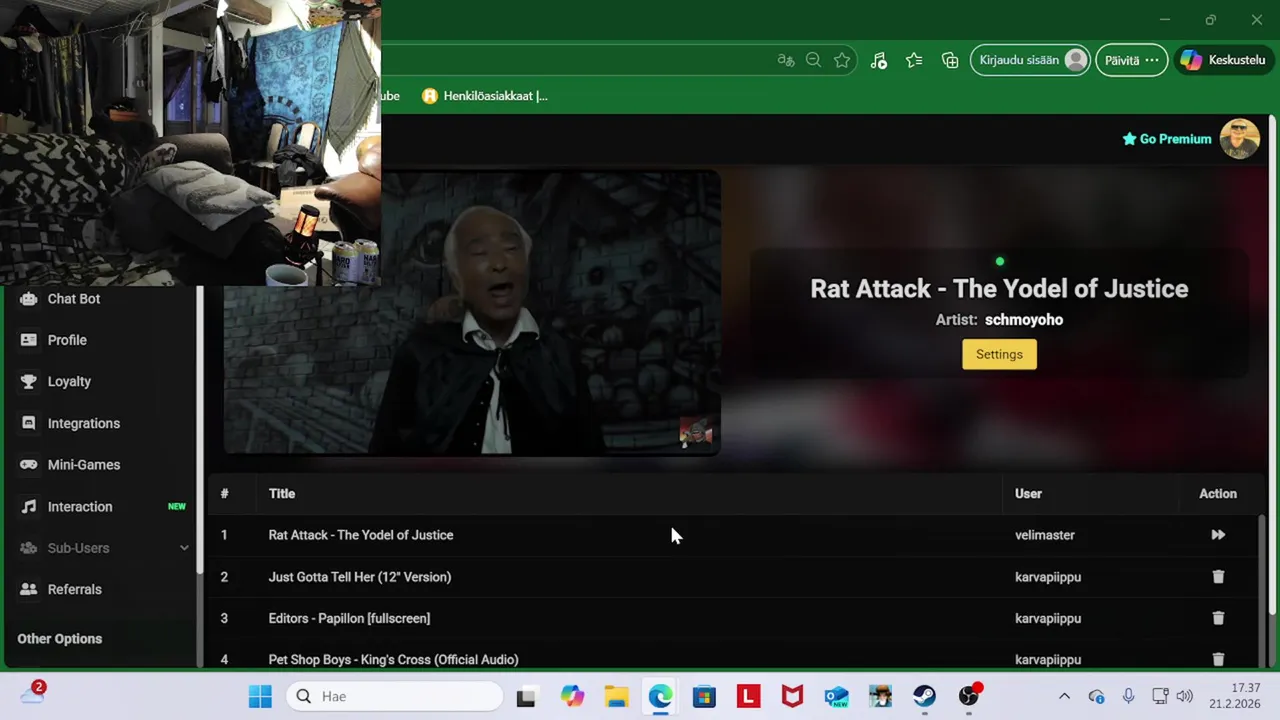Click the Sub-Users people icon
This screenshot has height=720, width=1280.
[28, 548]
